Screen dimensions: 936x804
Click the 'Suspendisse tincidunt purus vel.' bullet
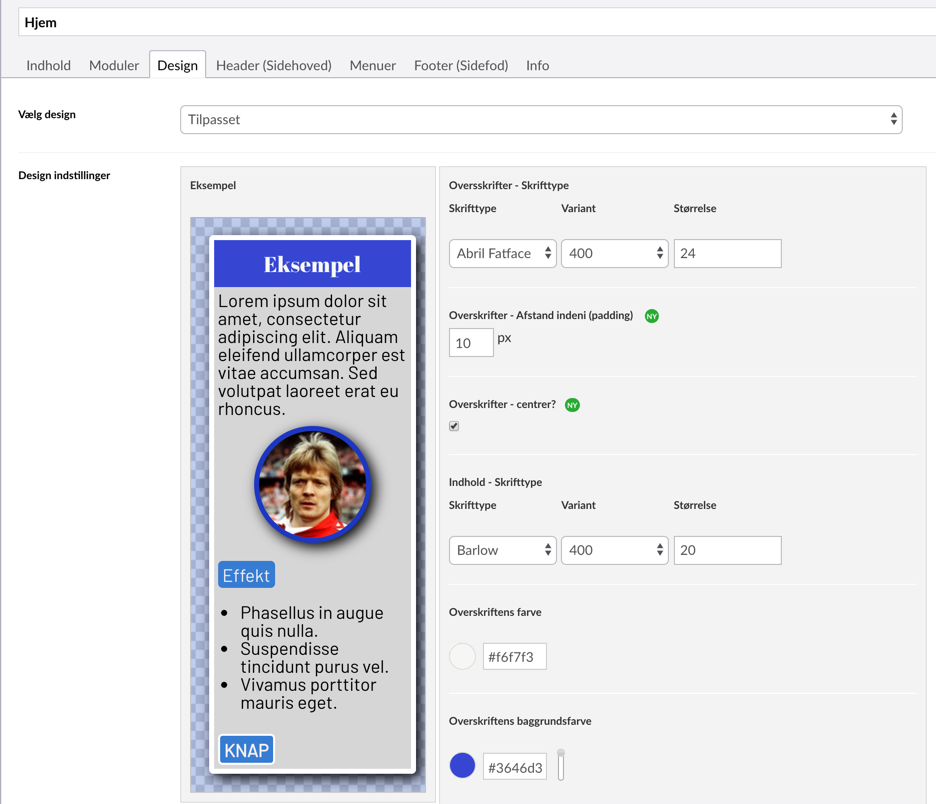[314, 658]
